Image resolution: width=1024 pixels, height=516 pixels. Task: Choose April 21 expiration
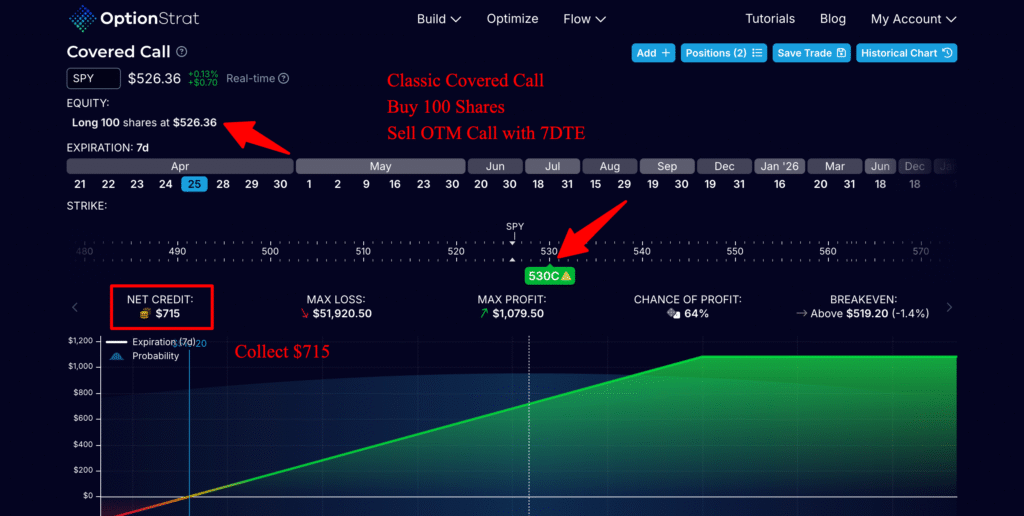pyautogui.click(x=80, y=184)
